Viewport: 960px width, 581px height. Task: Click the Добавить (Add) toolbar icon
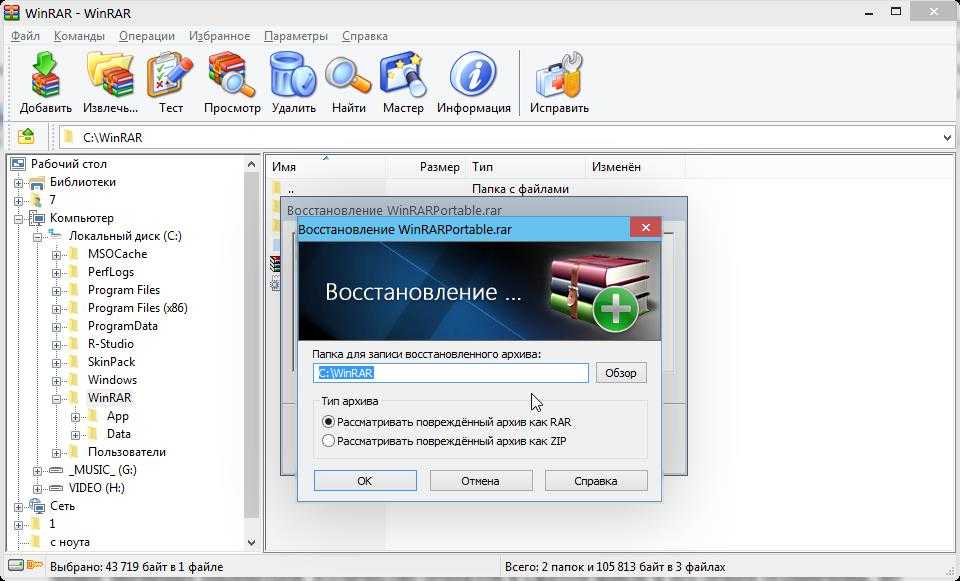point(46,75)
